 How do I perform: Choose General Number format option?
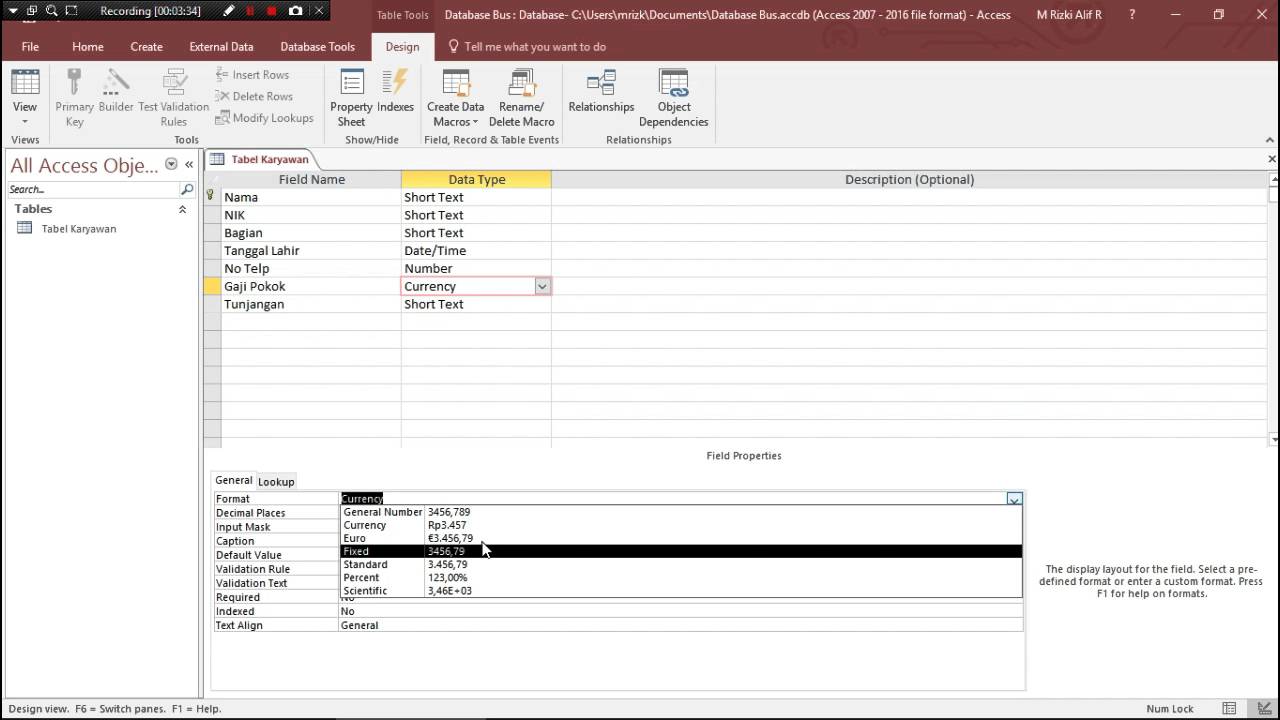[x=681, y=512]
